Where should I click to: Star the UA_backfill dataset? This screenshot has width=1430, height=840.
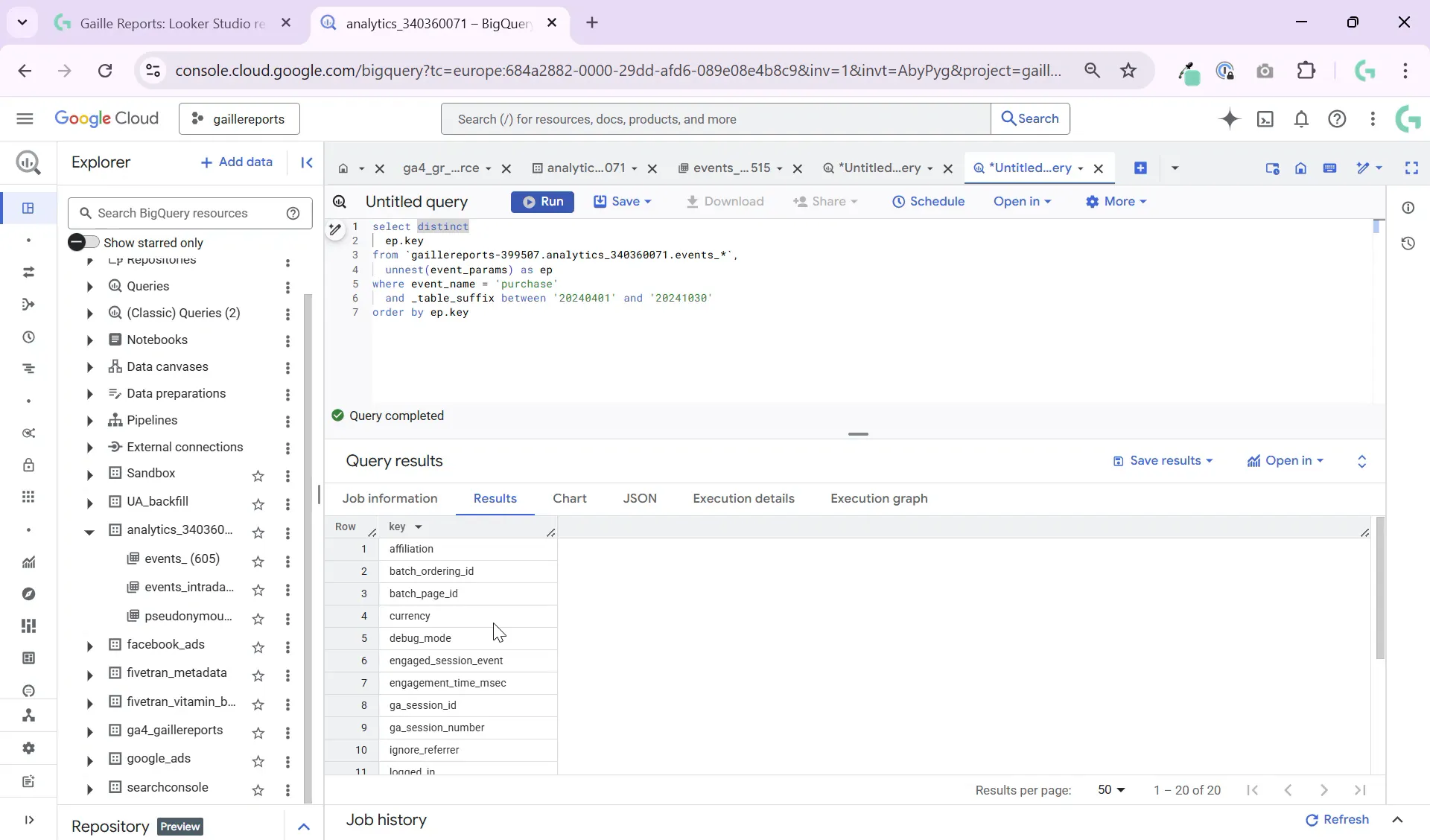258,504
